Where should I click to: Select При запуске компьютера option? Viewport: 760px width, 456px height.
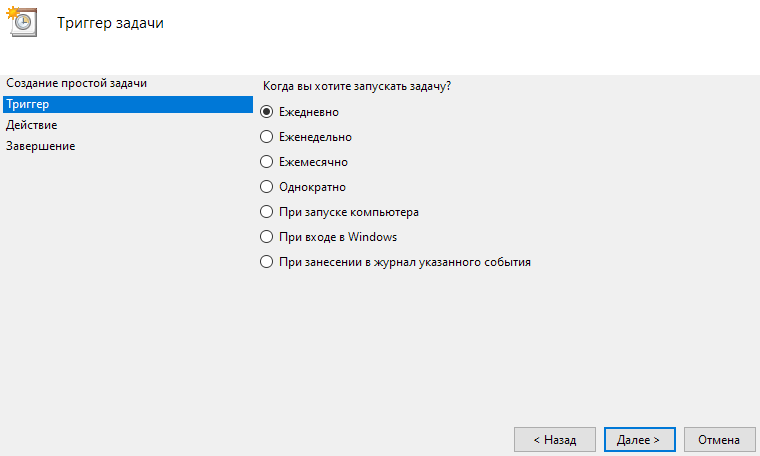(x=266, y=212)
